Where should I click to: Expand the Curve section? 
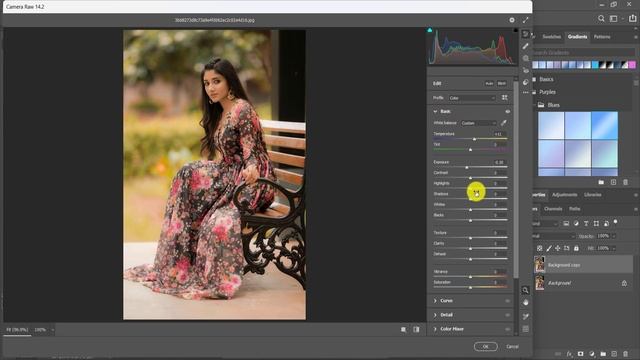(435, 301)
